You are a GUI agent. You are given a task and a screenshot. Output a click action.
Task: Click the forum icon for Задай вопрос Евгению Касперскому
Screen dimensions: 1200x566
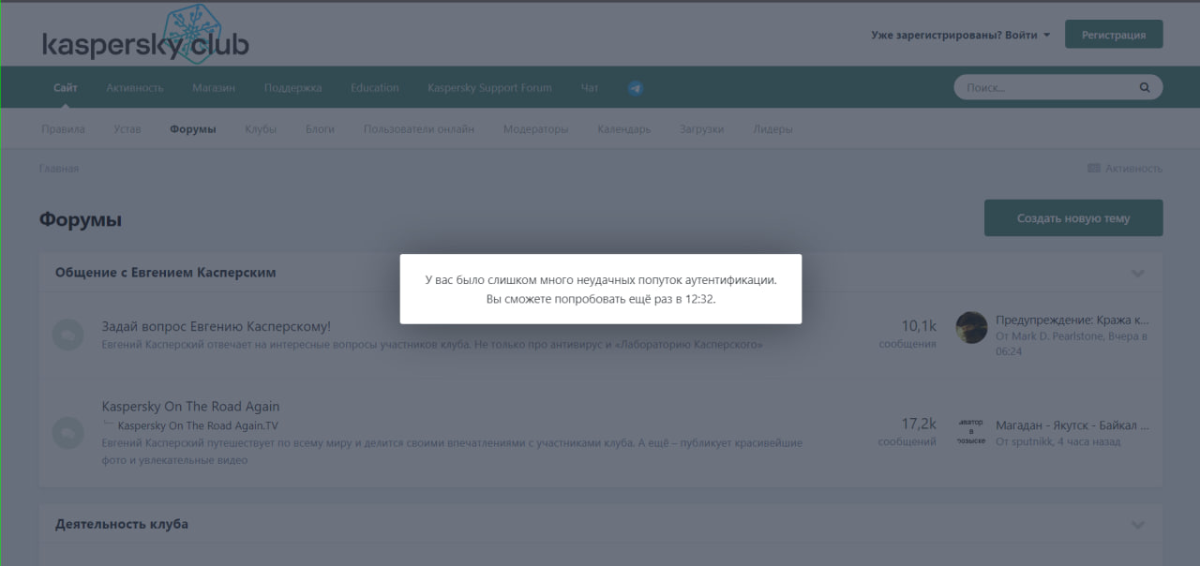point(68,335)
